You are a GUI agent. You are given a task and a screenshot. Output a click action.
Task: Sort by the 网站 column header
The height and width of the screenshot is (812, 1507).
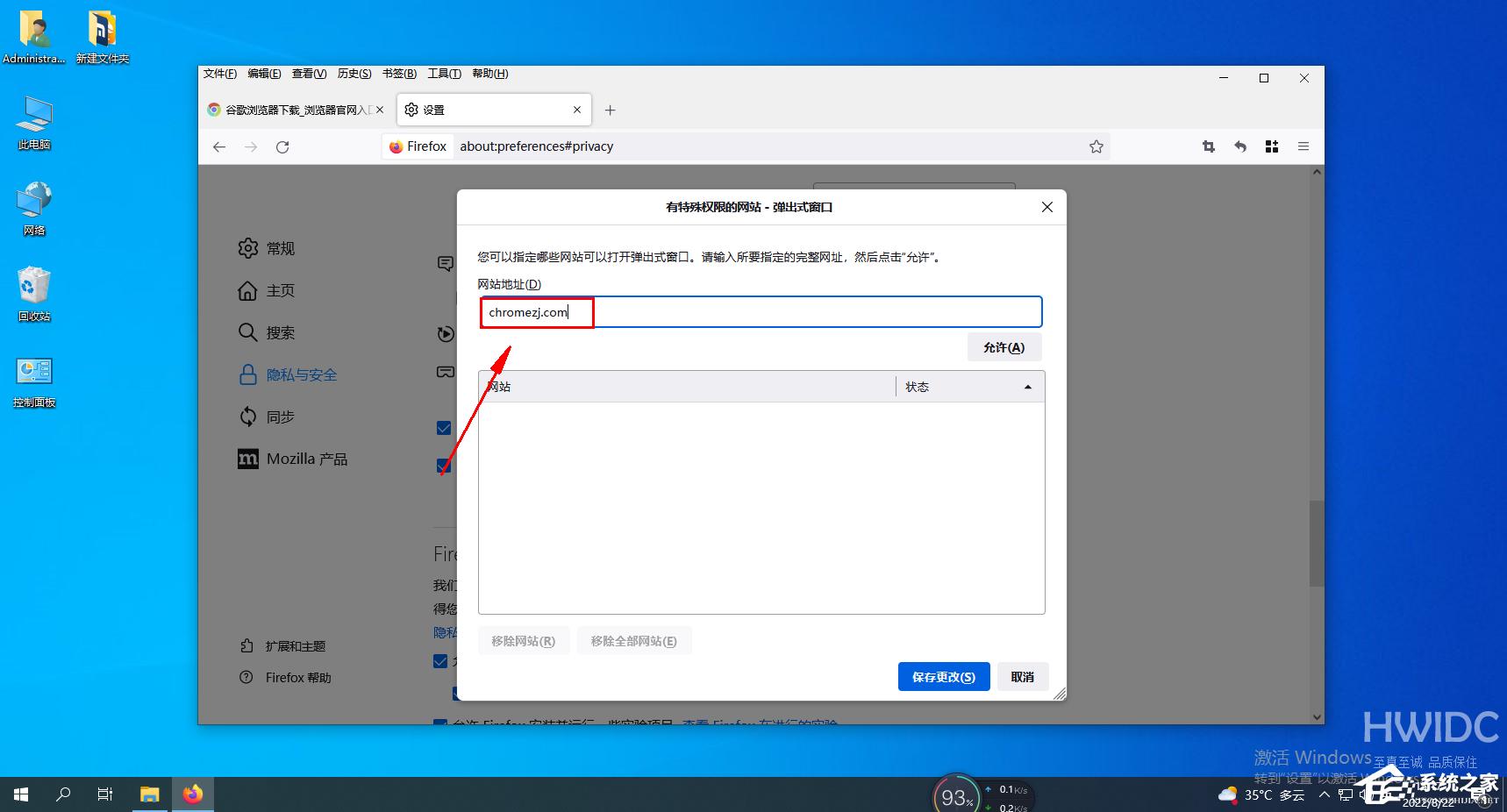[x=687, y=387]
